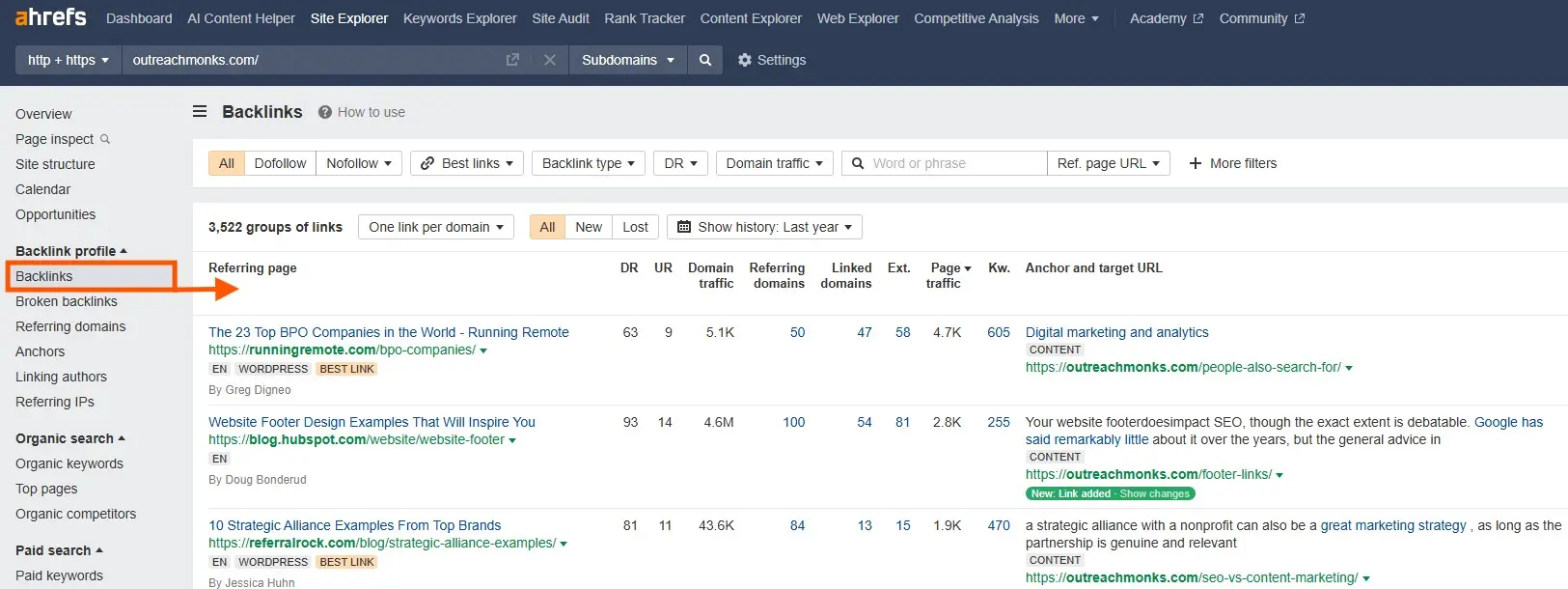Open Anchors in the sidebar

click(41, 351)
